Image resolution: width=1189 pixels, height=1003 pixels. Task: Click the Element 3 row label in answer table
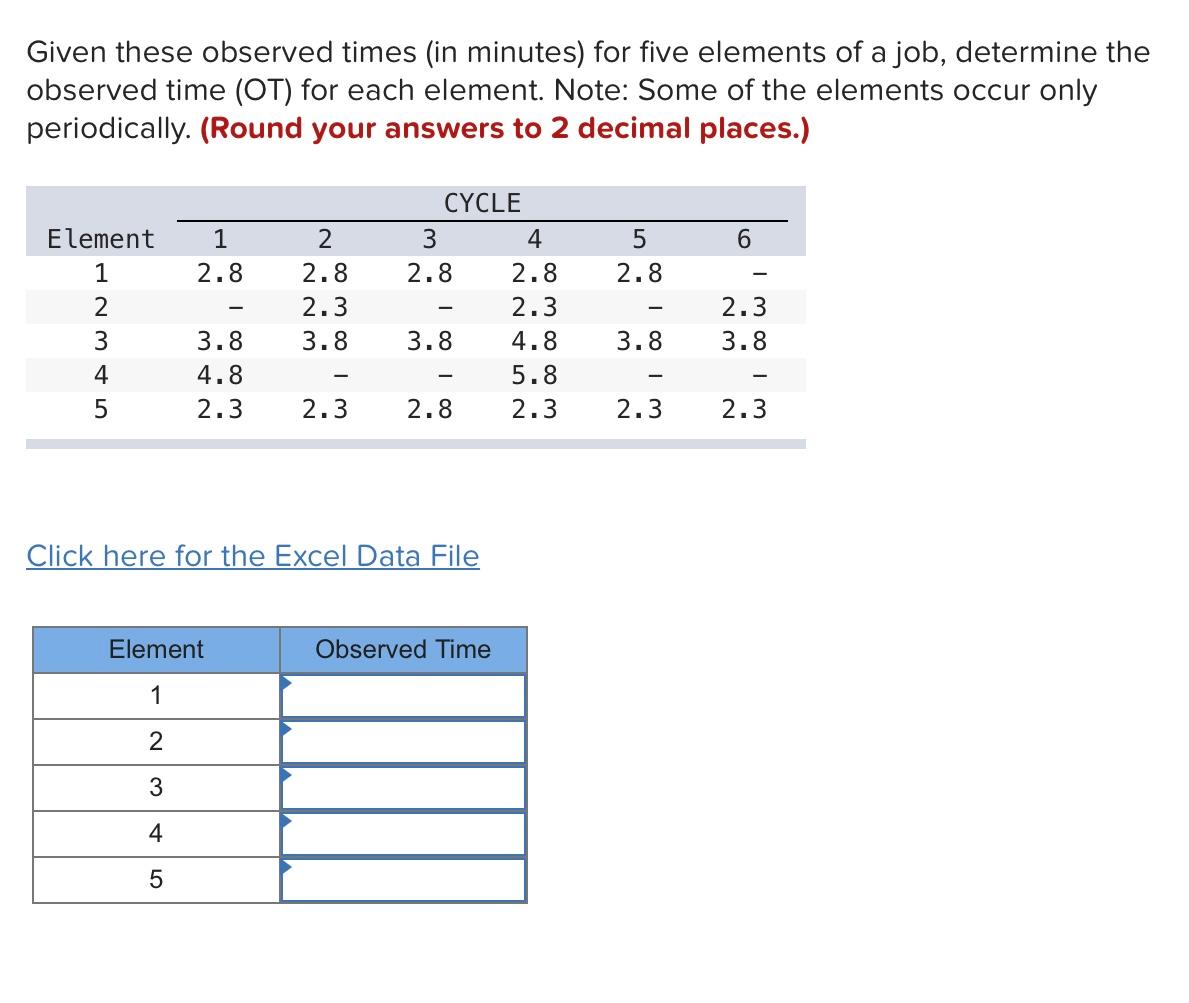click(x=155, y=787)
